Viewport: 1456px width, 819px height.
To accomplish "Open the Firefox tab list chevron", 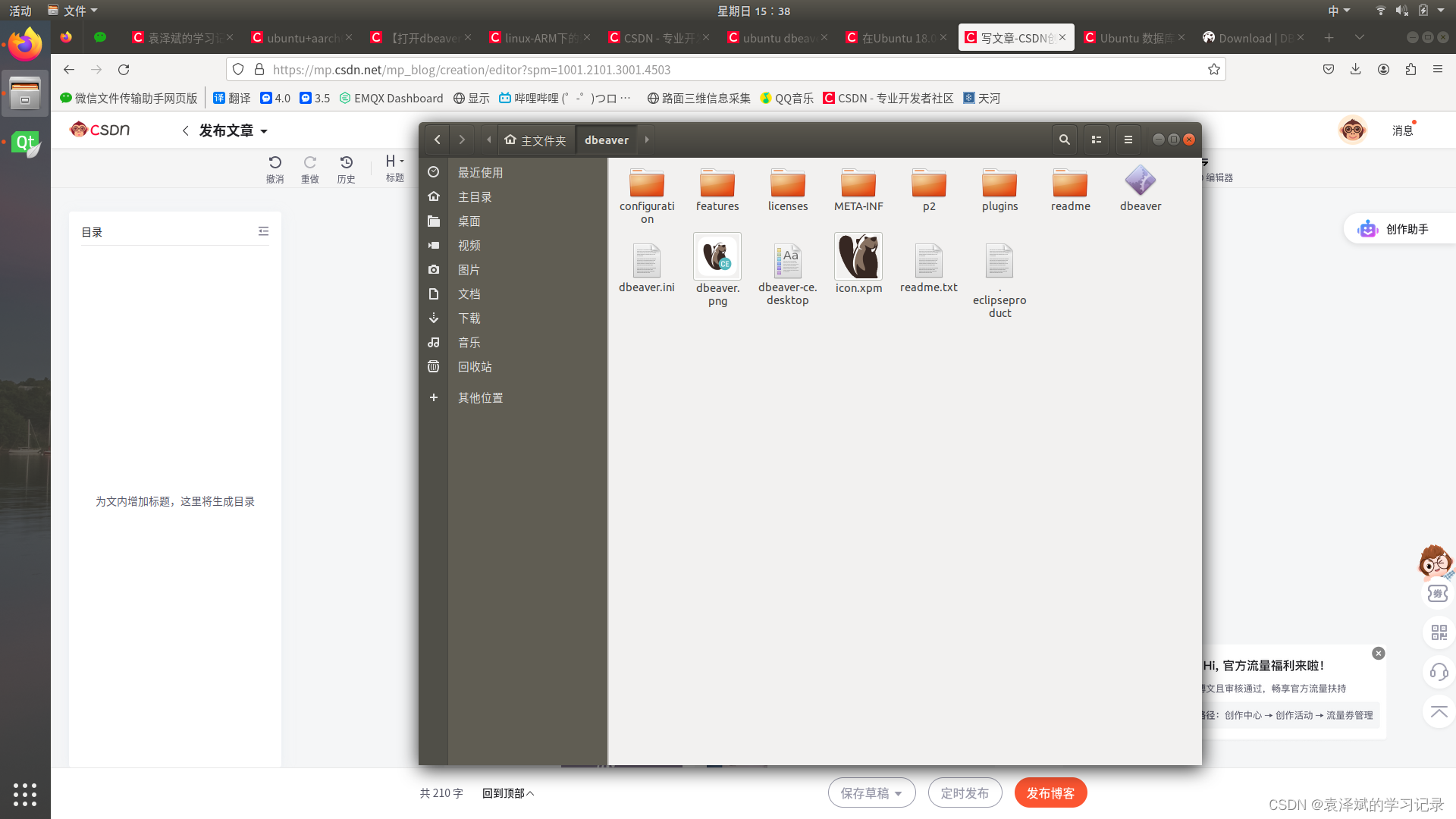I will click(1360, 37).
